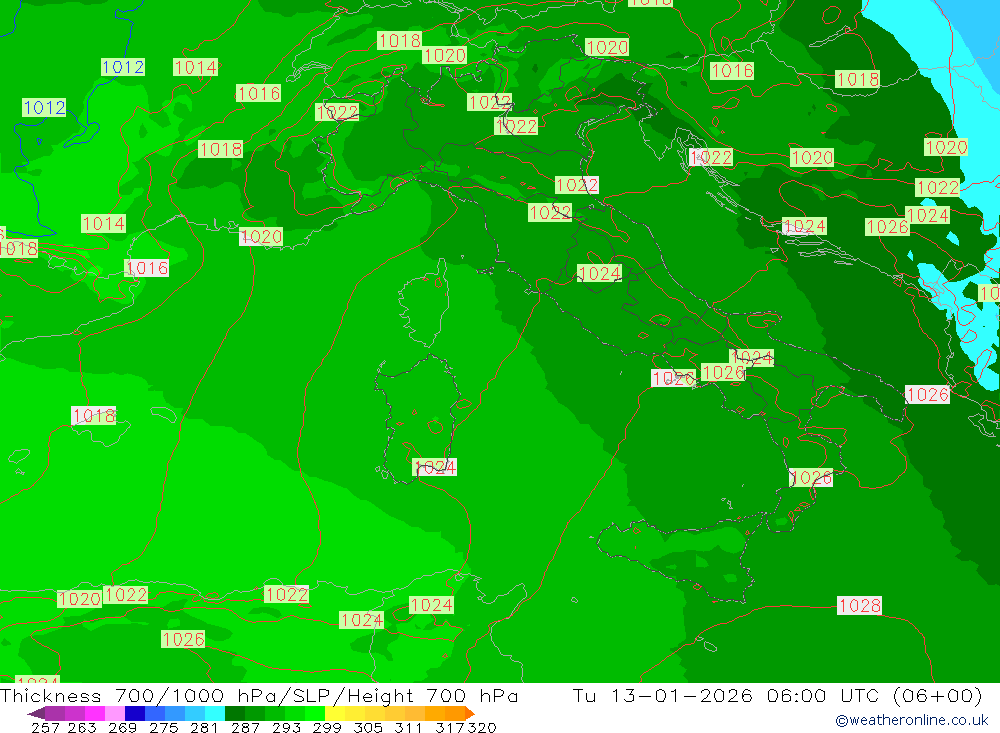Click the legend value 305
Image resolution: width=1000 pixels, height=733 pixels.
367,727
